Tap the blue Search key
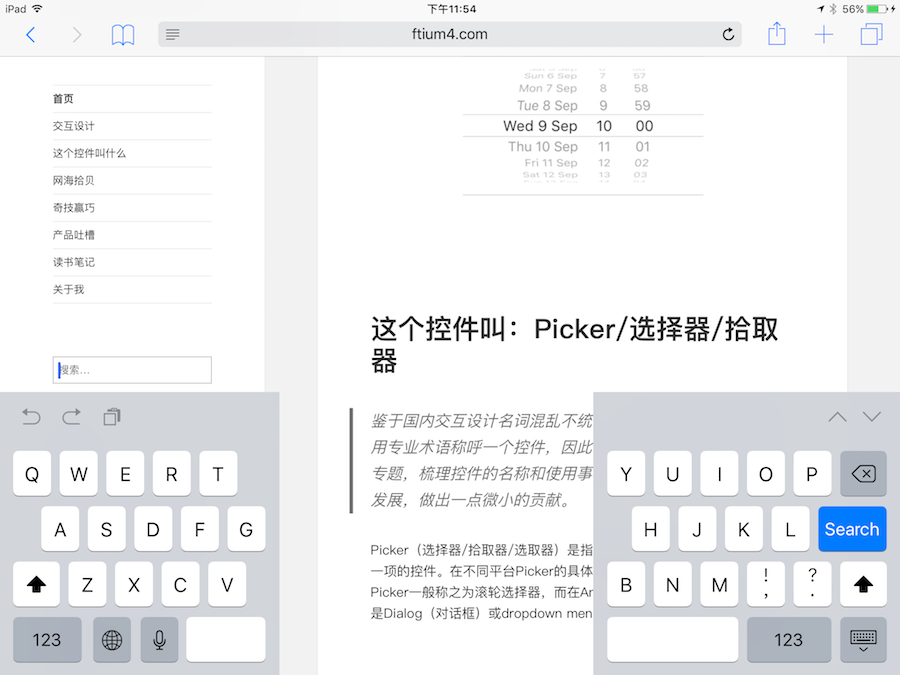 click(852, 529)
